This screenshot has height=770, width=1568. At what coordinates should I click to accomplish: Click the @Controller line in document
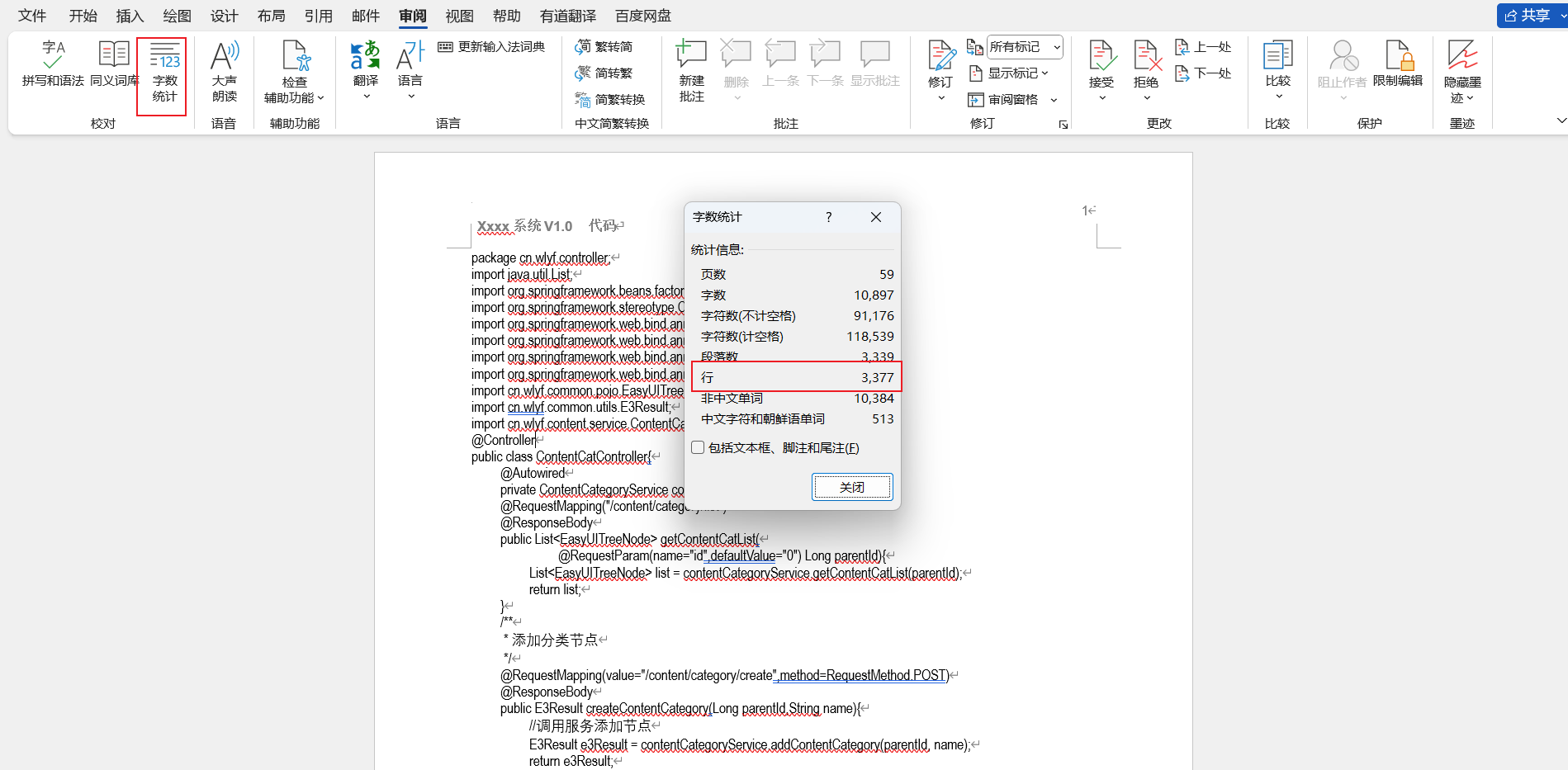tap(505, 440)
